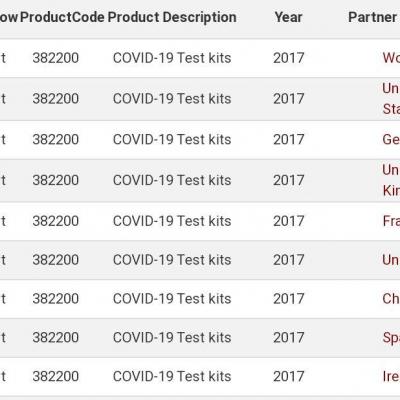The height and width of the screenshot is (400, 400).
Task: Click the Year column header
Action: pos(289,17)
